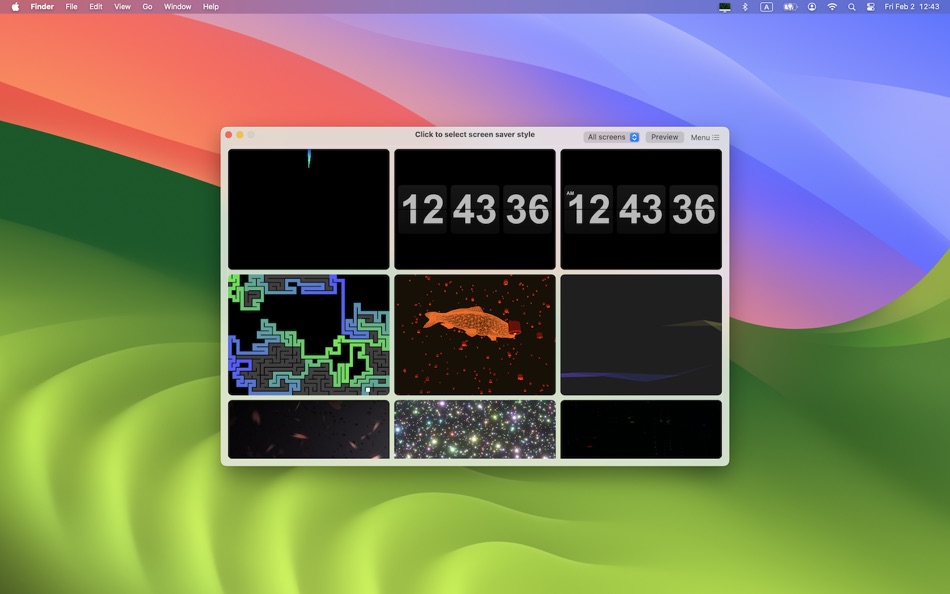Open the Wi-Fi status menu
950x594 pixels.
point(832,7)
